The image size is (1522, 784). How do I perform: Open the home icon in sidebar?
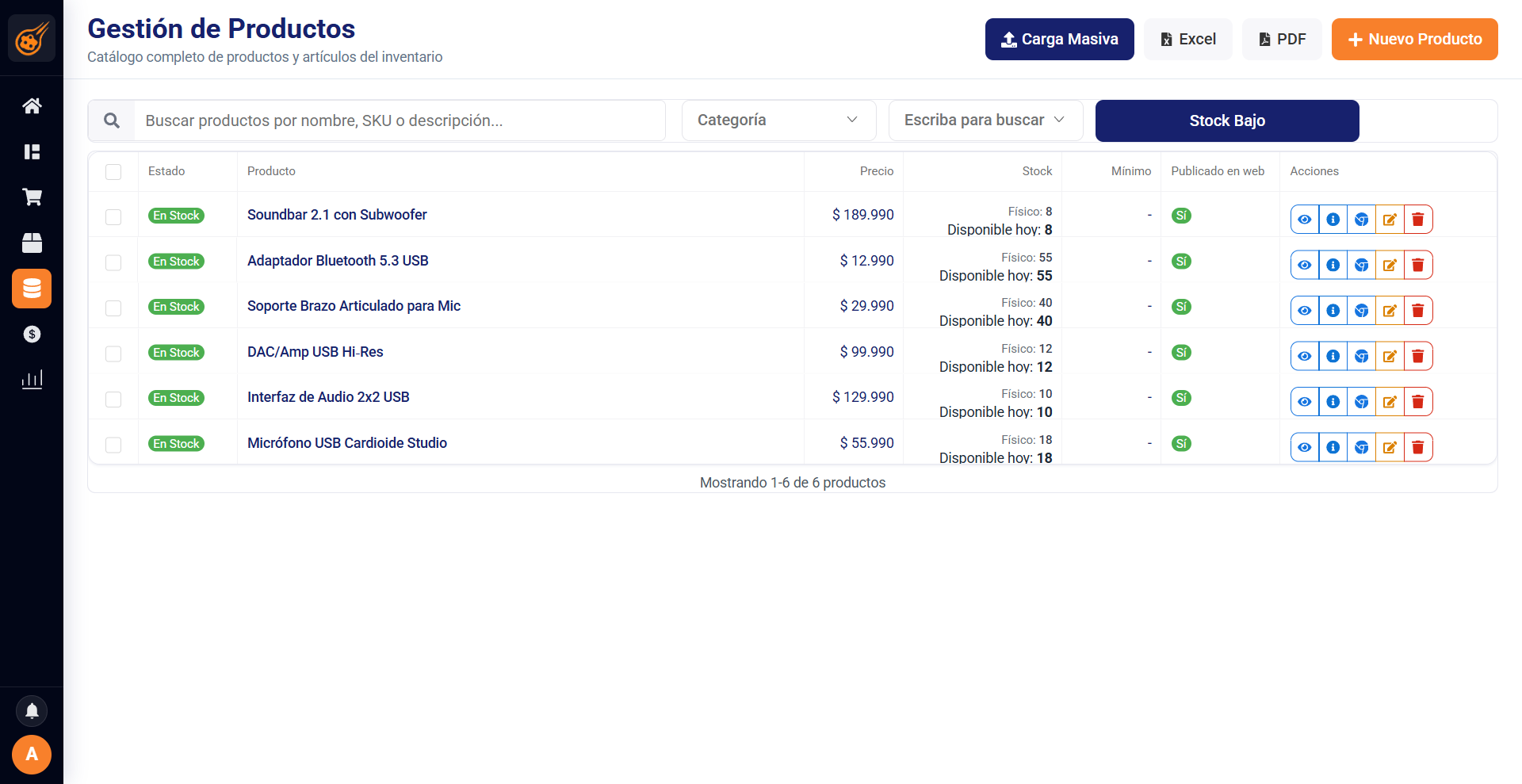[x=32, y=106]
